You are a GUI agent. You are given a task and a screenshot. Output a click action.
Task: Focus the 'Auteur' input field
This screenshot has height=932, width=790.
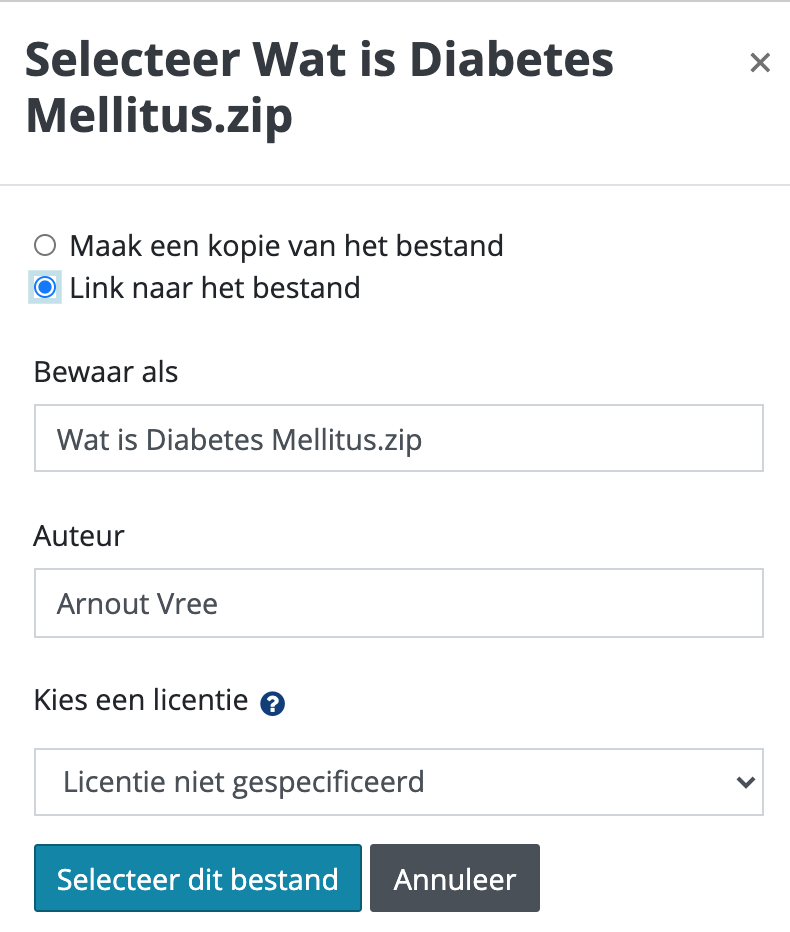point(399,603)
